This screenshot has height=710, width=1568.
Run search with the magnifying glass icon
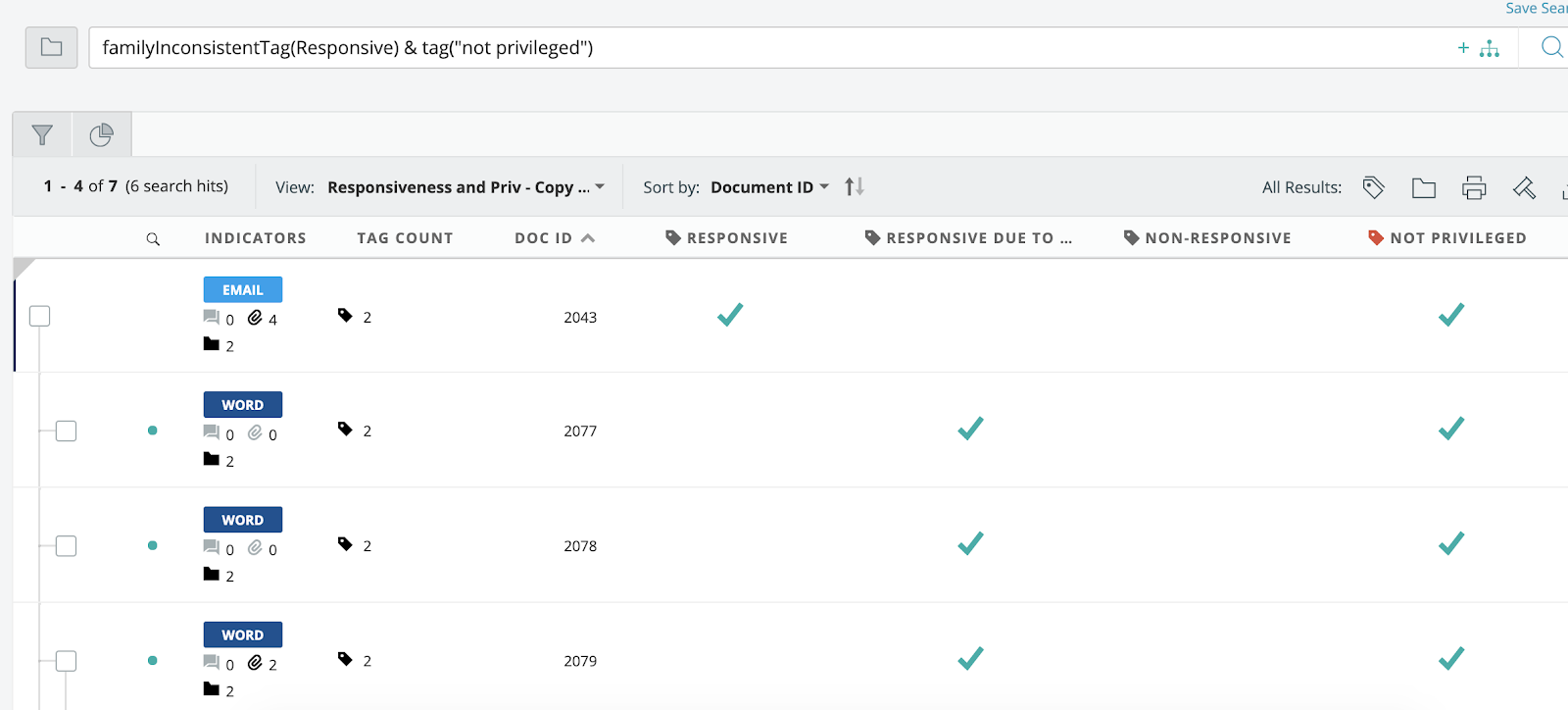coord(1551,47)
